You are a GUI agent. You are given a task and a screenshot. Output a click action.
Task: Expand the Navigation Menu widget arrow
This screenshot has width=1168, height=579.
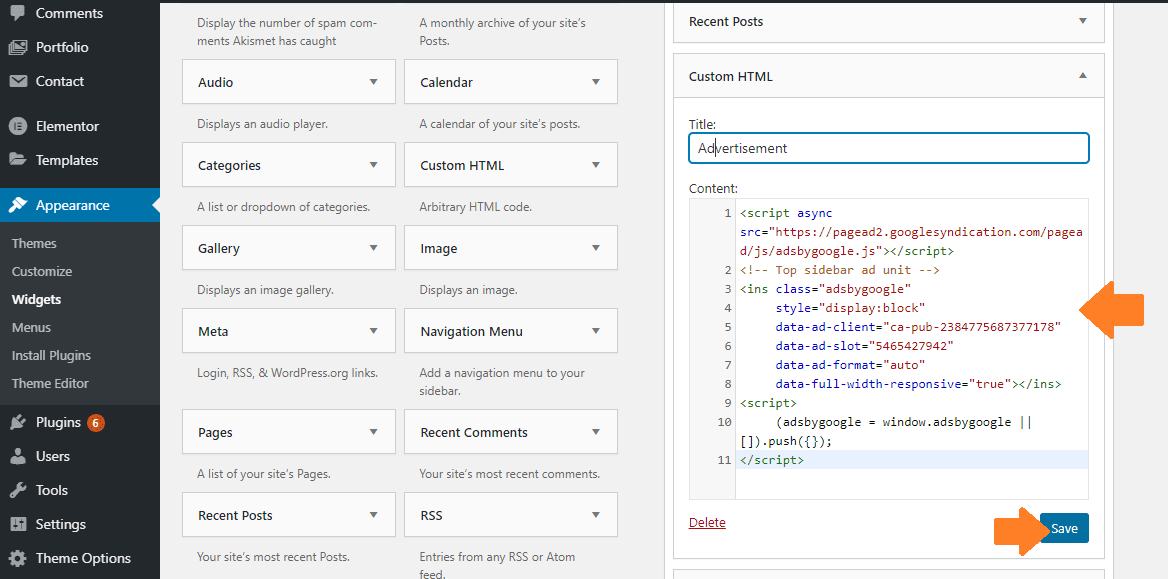(x=595, y=331)
